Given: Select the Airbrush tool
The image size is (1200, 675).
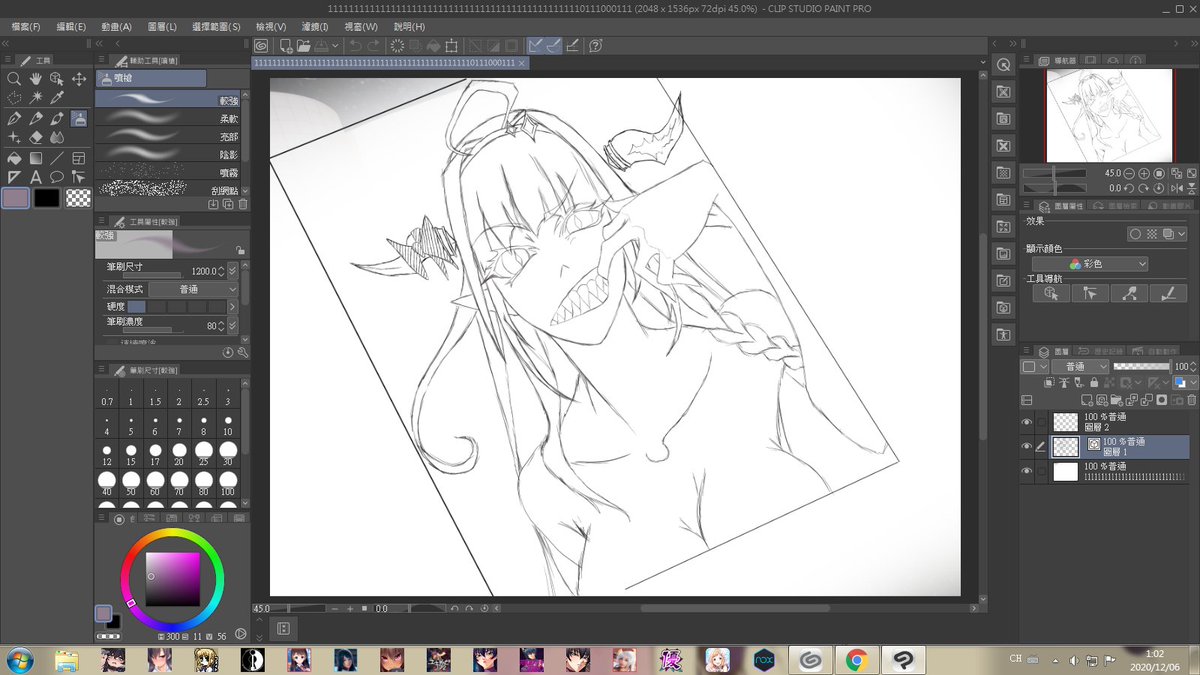Looking at the screenshot, I should point(79,118).
